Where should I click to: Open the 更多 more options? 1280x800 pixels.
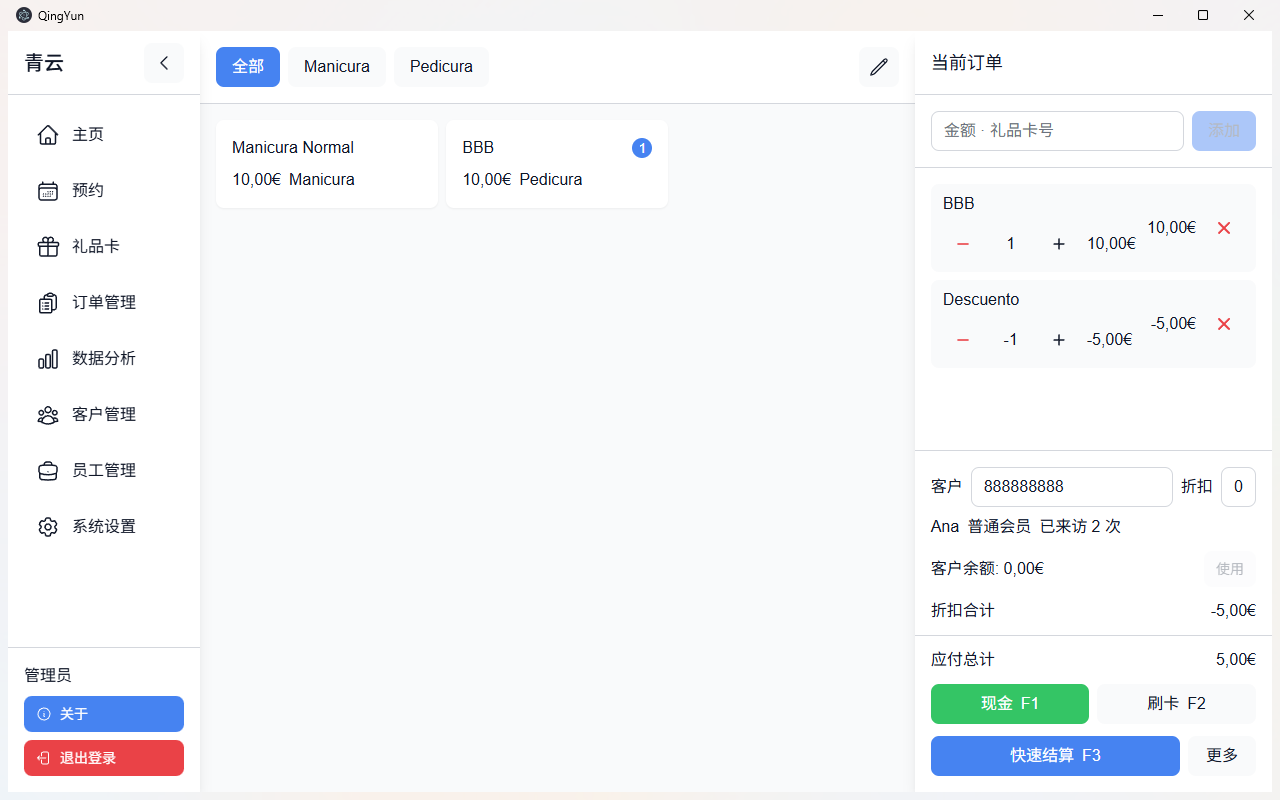pyautogui.click(x=1222, y=755)
